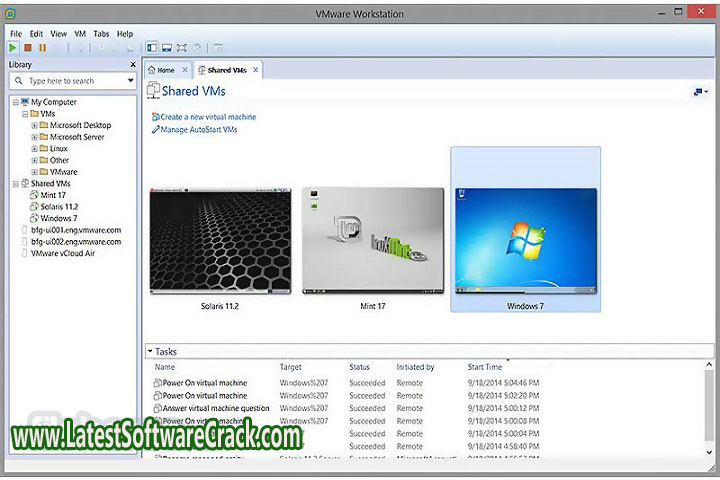Close the Home tab
The width and height of the screenshot is (720, 480).
(x=185, y=70)
